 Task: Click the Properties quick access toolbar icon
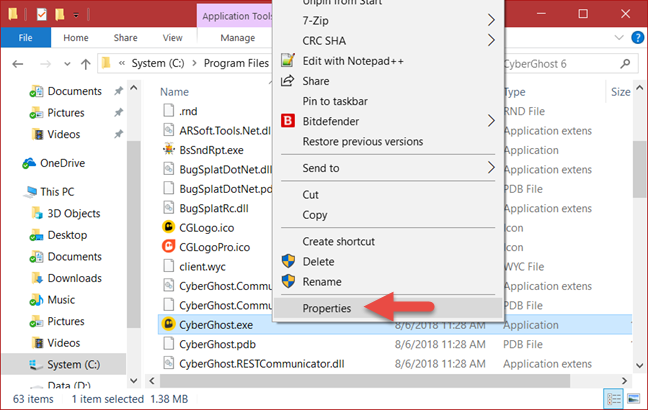42,15
